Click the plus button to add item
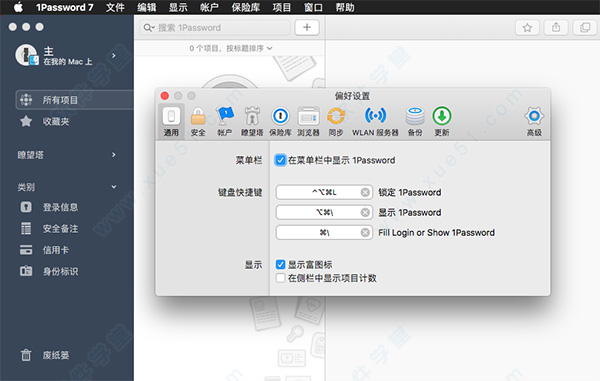600x381 pixels. click(x=307, y=27)
